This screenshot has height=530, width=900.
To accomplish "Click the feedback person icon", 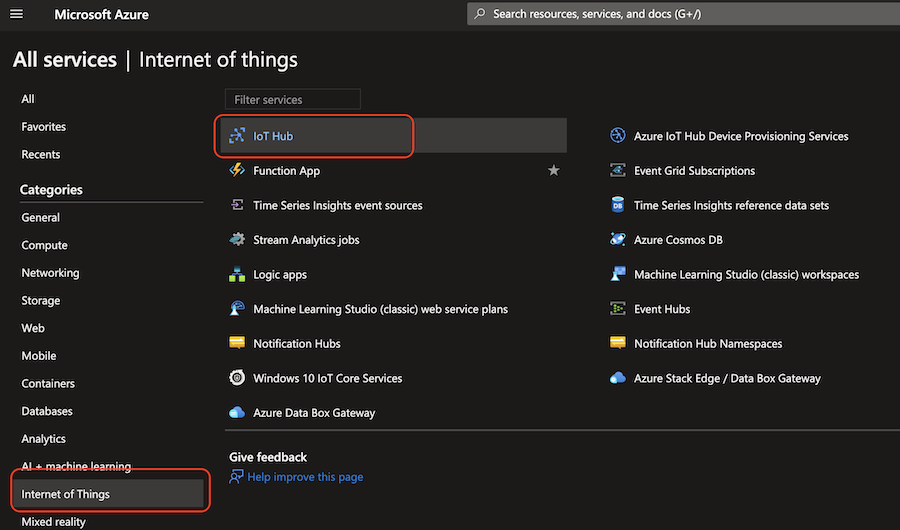I will click(236, 477).
